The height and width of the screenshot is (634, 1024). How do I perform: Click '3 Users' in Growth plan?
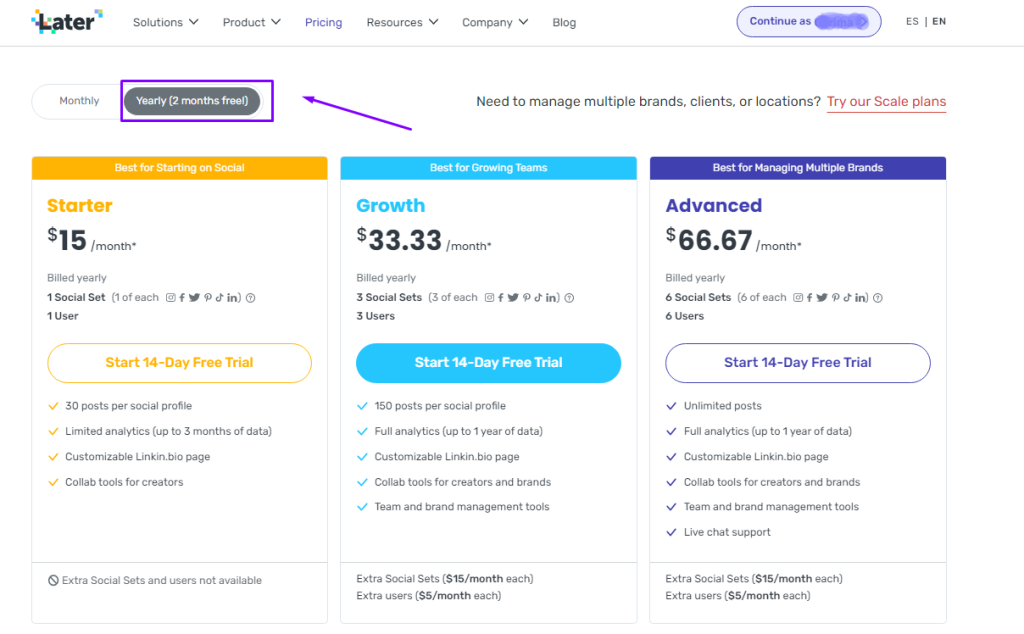click(x=376, y=316)
